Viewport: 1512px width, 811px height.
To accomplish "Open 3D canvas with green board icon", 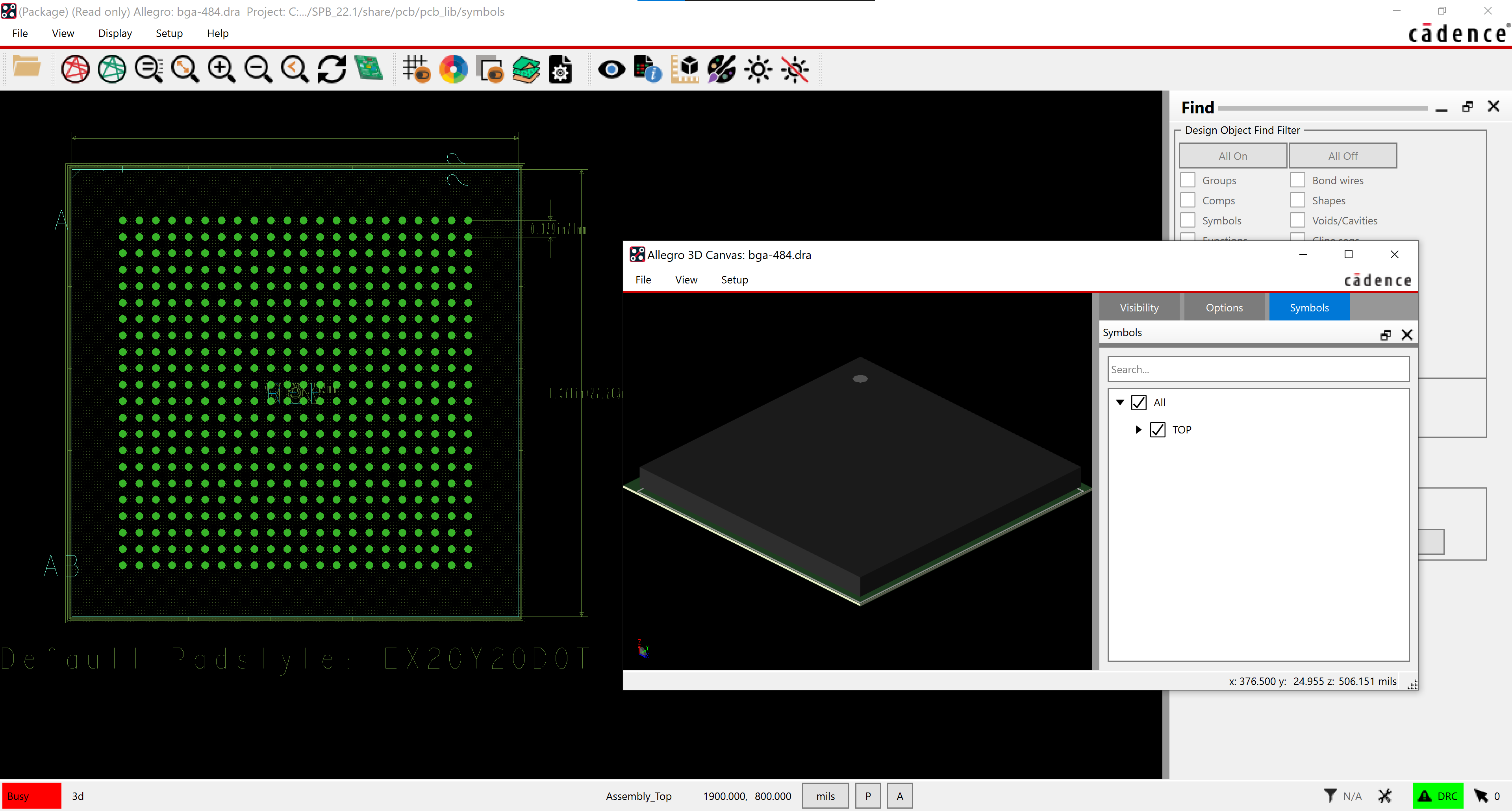I will pyautogui.click(x=369, y=69).
